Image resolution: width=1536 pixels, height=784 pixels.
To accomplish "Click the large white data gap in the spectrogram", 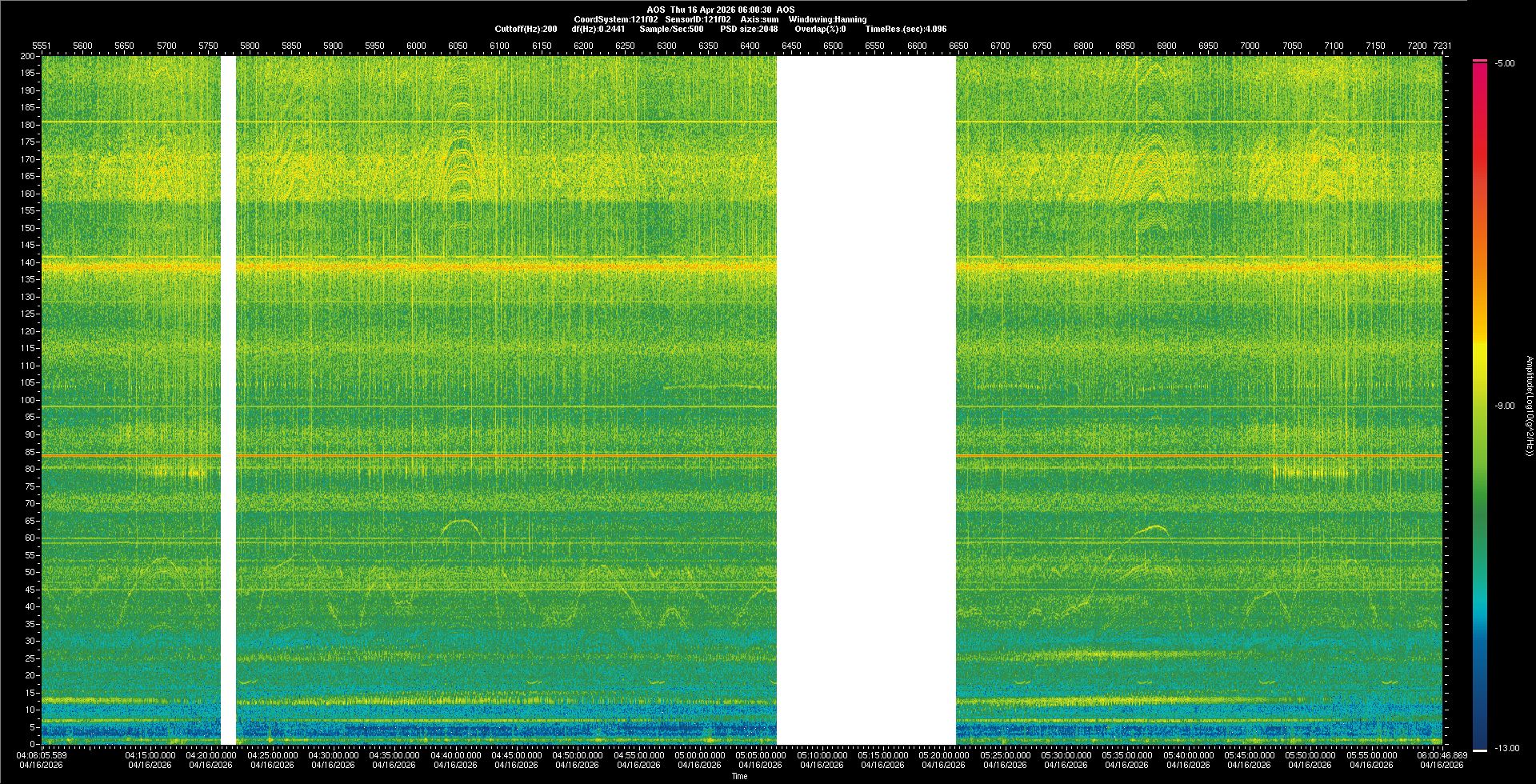I will tap(866, 400).
